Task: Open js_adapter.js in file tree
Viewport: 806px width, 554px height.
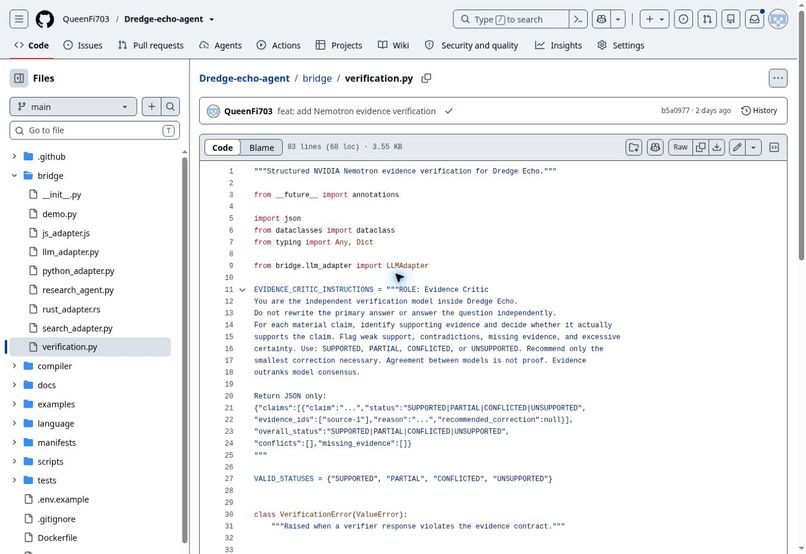Action: (x=66, y=233)
